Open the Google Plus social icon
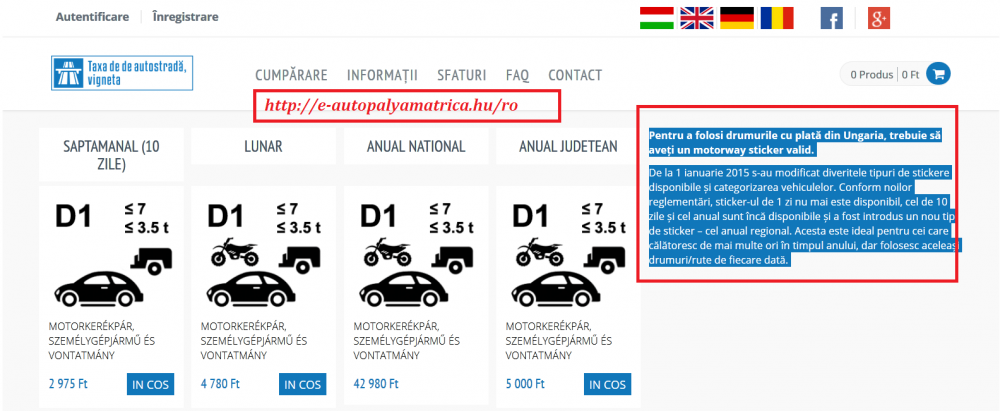This screenshot has height=411, width=1000. (x=878, y=17)
